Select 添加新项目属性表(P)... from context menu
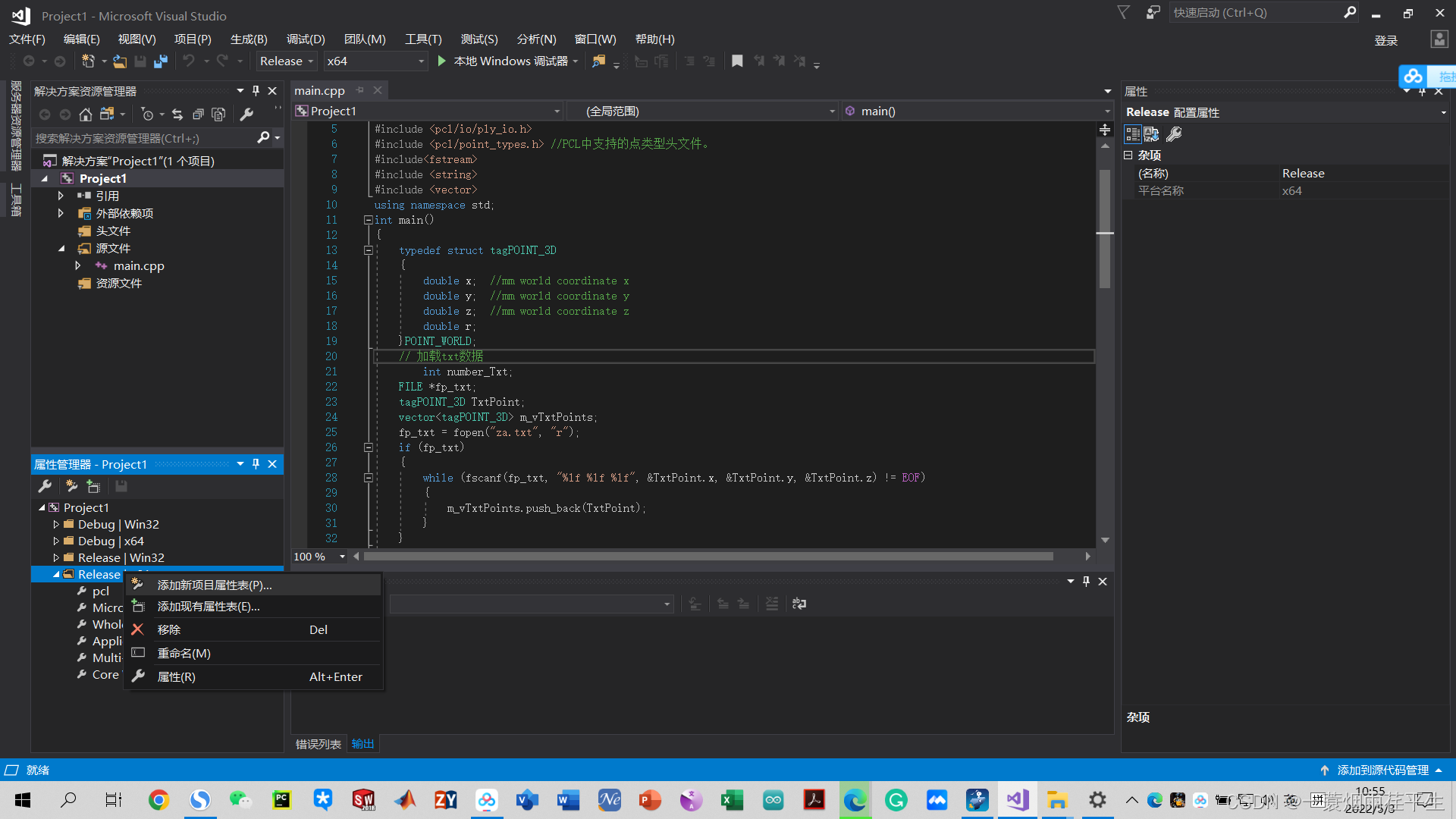Viewport: 1456px width, 819px height. [253, 585]
